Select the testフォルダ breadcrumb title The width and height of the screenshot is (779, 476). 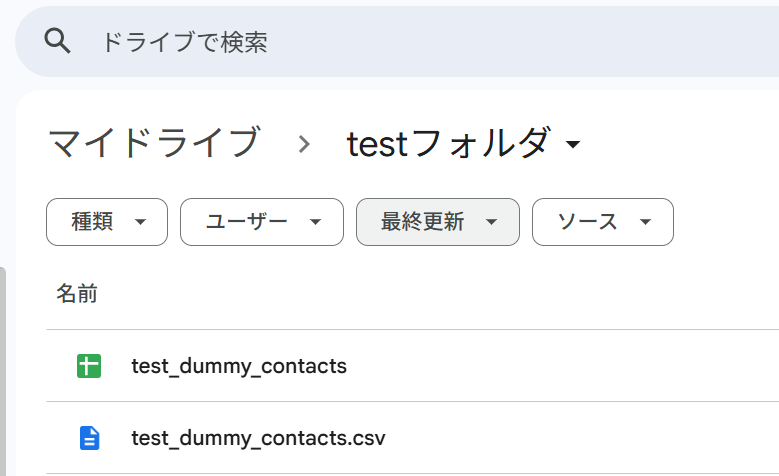(449, 144)
